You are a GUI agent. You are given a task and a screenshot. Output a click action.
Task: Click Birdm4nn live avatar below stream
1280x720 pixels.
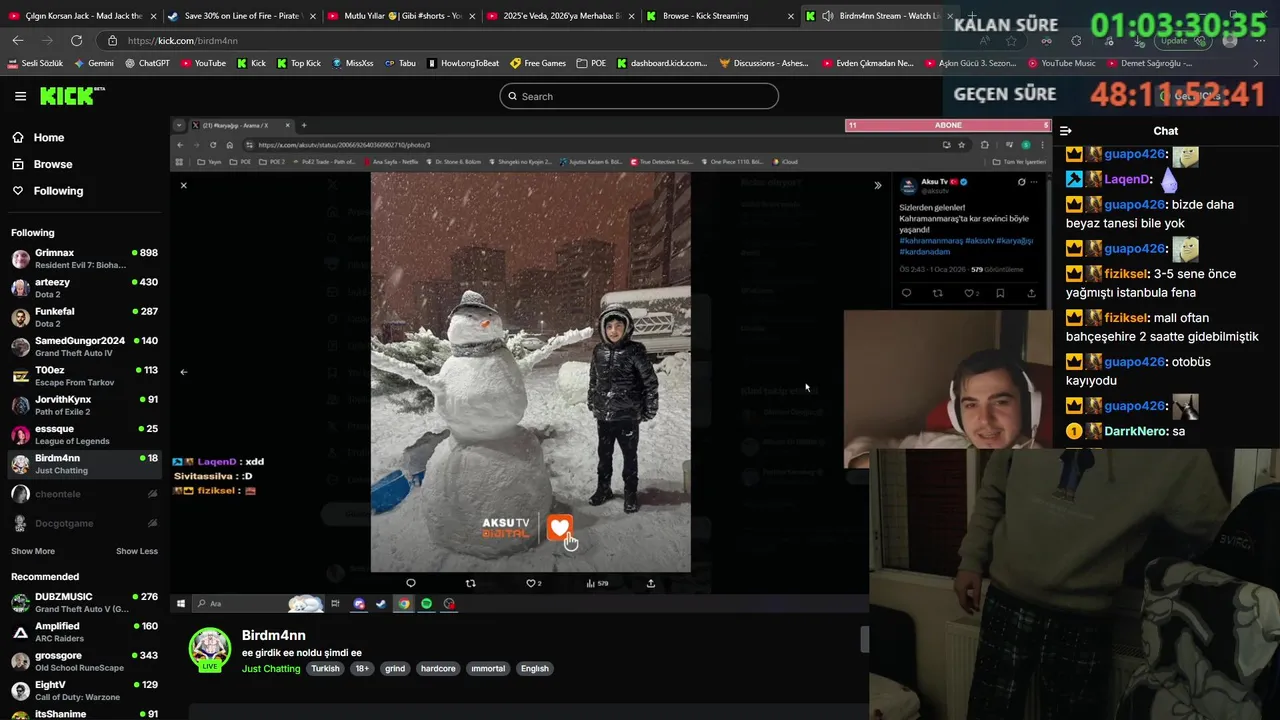[210, 649]
